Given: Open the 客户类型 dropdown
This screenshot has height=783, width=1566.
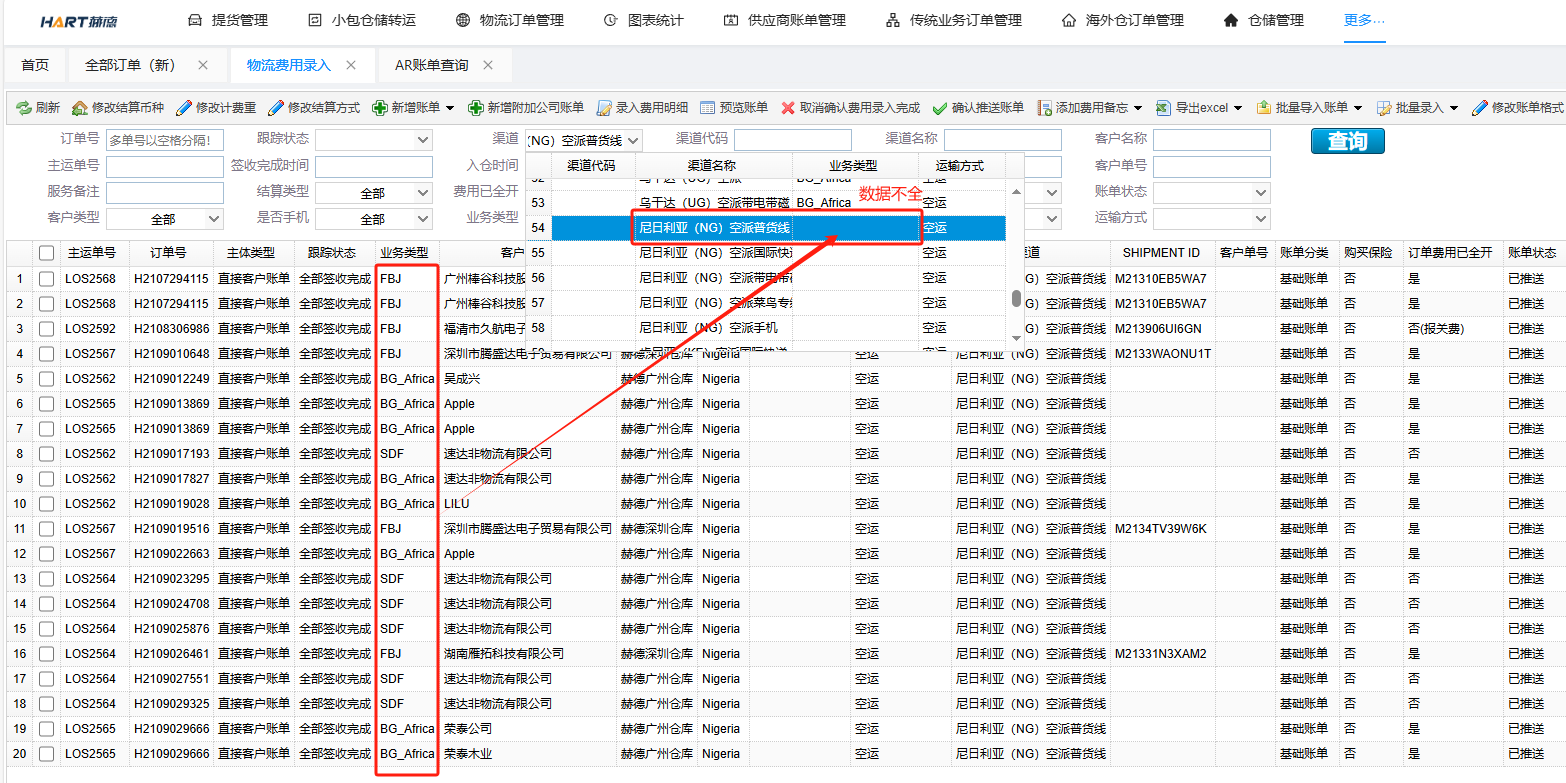Looking at the screenshot, I should [x=165, y=218].
